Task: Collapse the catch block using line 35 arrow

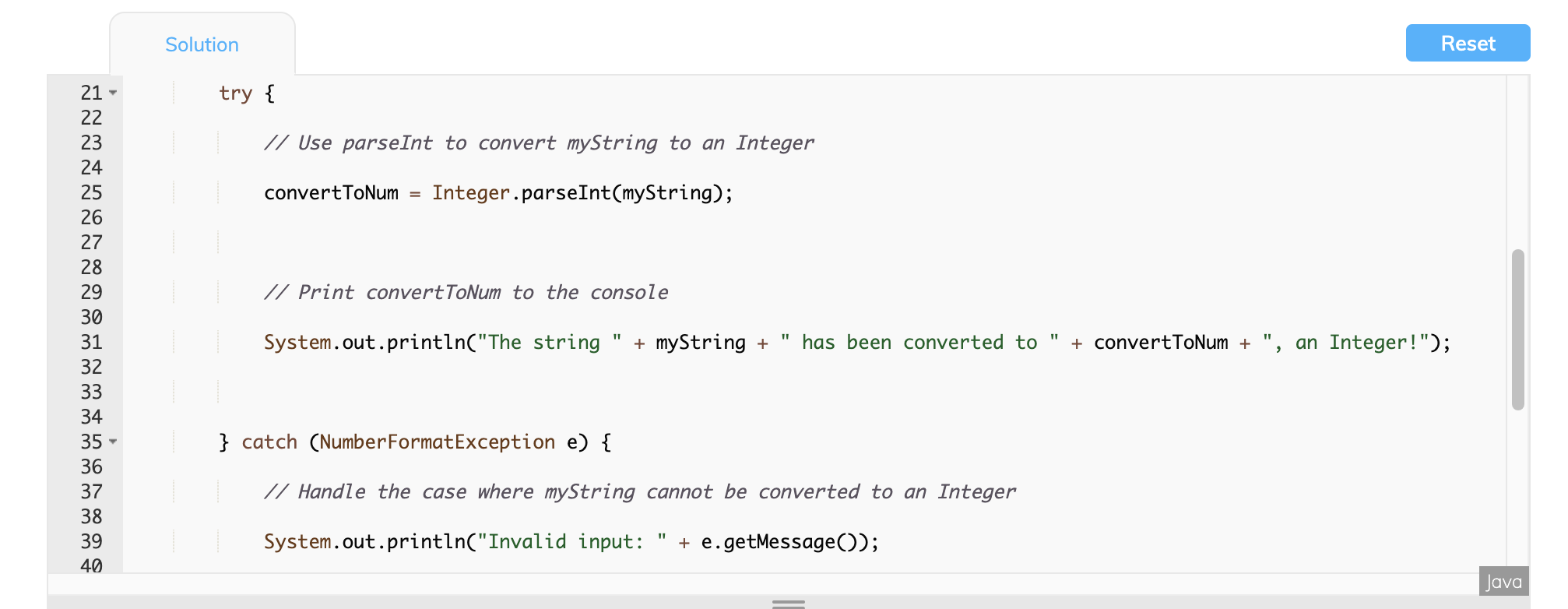Action: [111, 442]
